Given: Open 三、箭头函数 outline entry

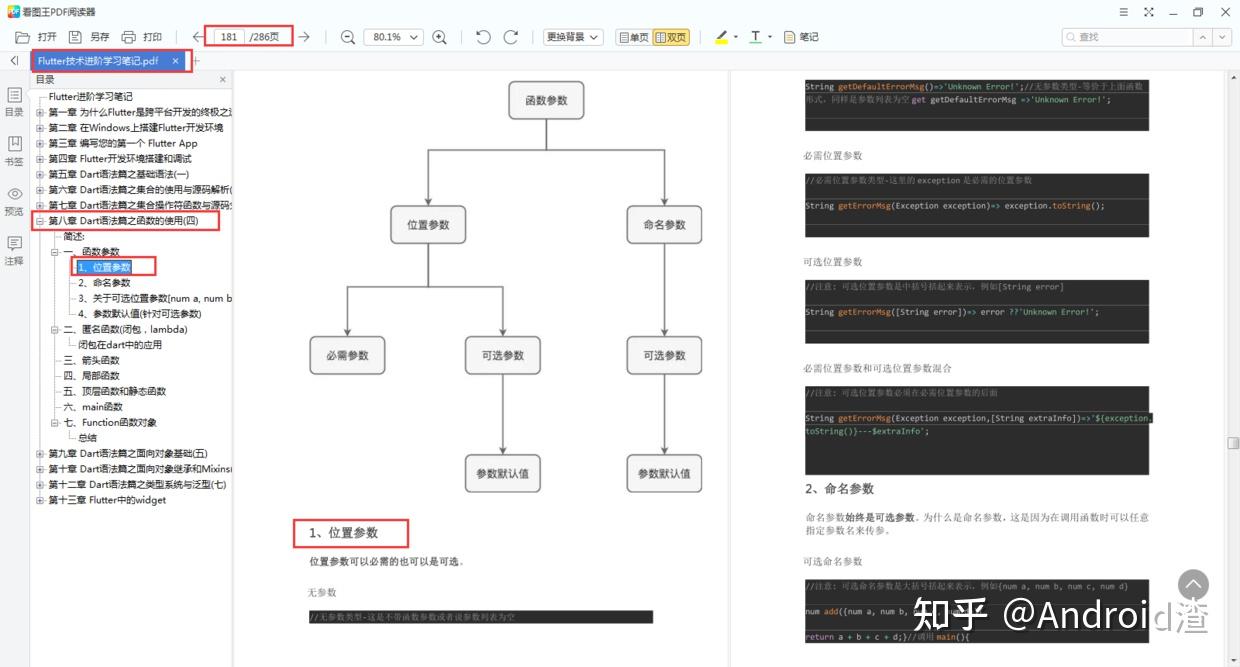Looking at the screenshot, I should [x=91, y=360].
